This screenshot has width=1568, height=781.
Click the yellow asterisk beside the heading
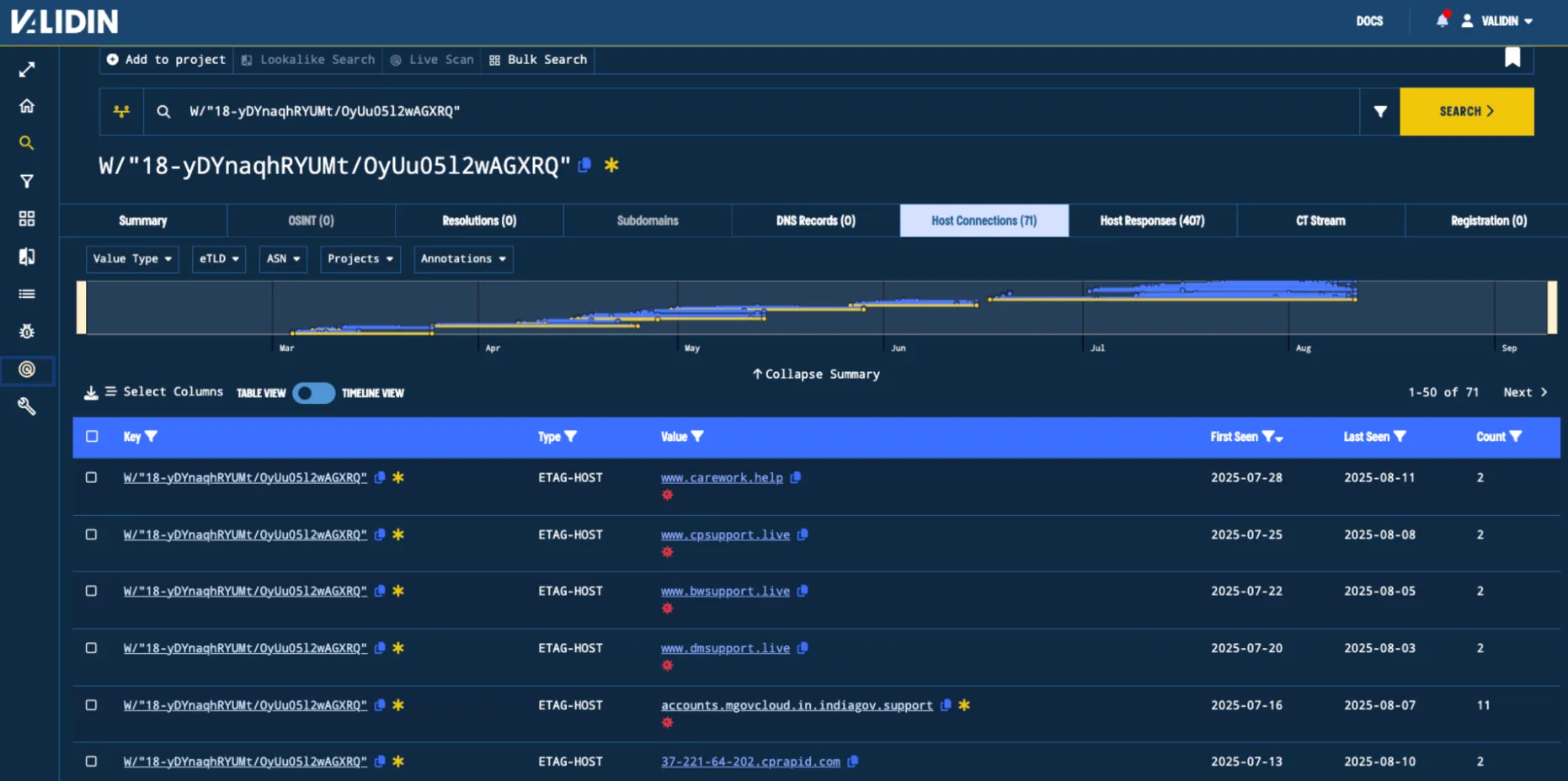(x=611, y=165)
